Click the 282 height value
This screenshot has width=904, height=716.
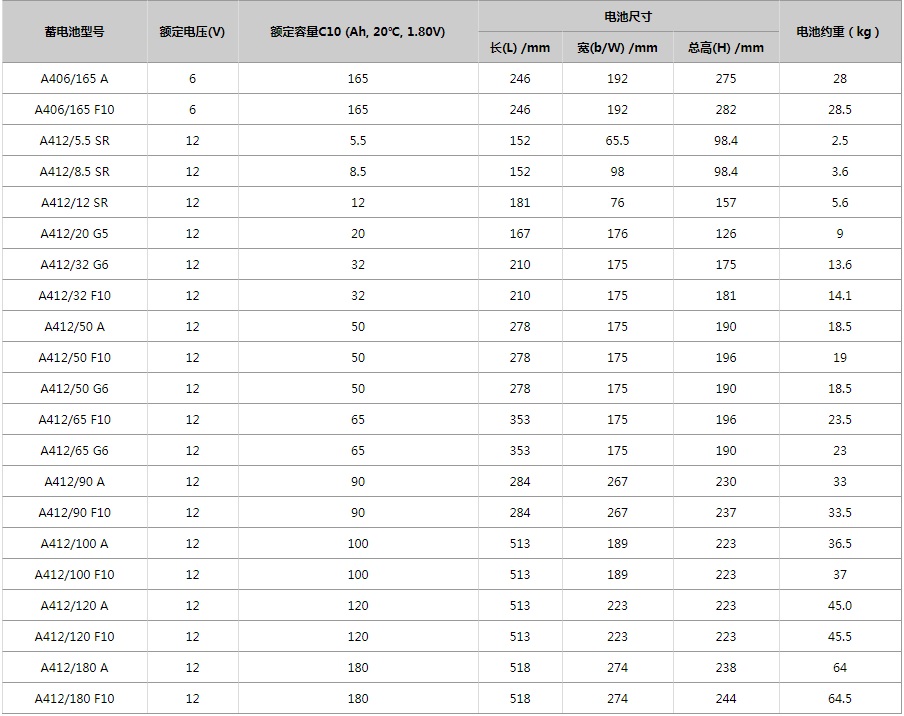coord(725,110)
